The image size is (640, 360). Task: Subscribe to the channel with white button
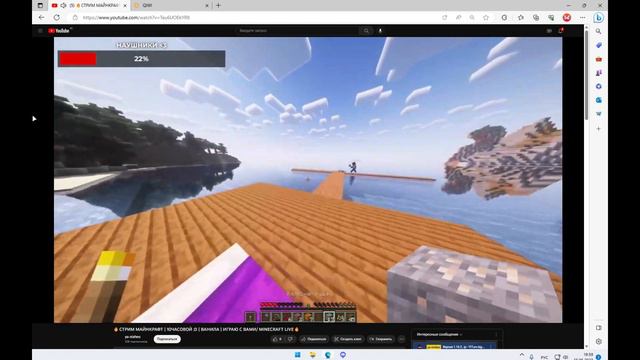[x=167, y=339]
